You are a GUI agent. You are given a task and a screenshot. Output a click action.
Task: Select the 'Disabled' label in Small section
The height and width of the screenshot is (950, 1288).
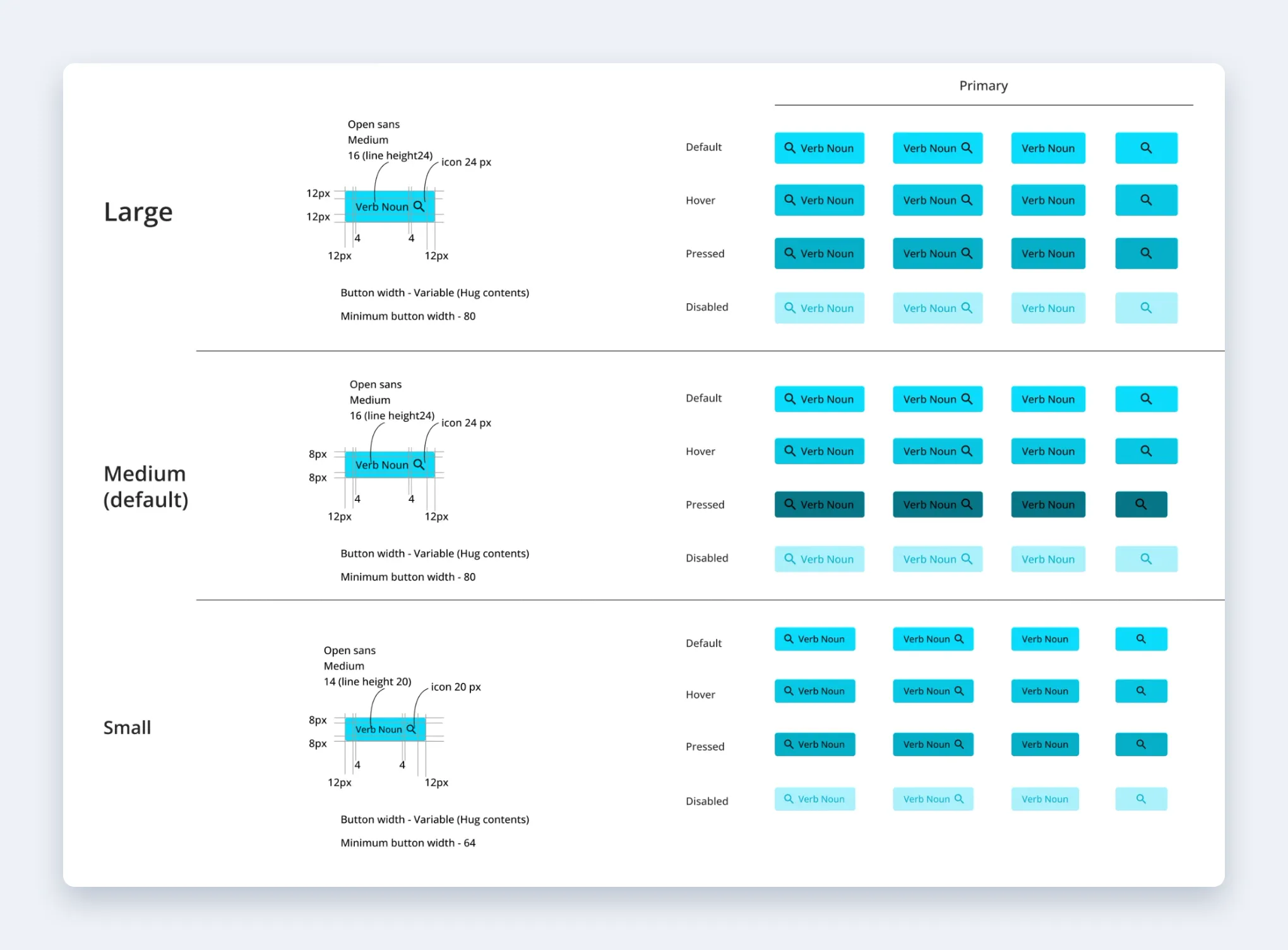707,801
